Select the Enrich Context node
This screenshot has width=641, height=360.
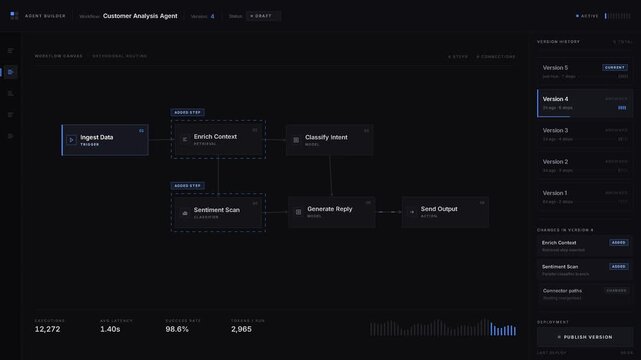coord(219,139)
